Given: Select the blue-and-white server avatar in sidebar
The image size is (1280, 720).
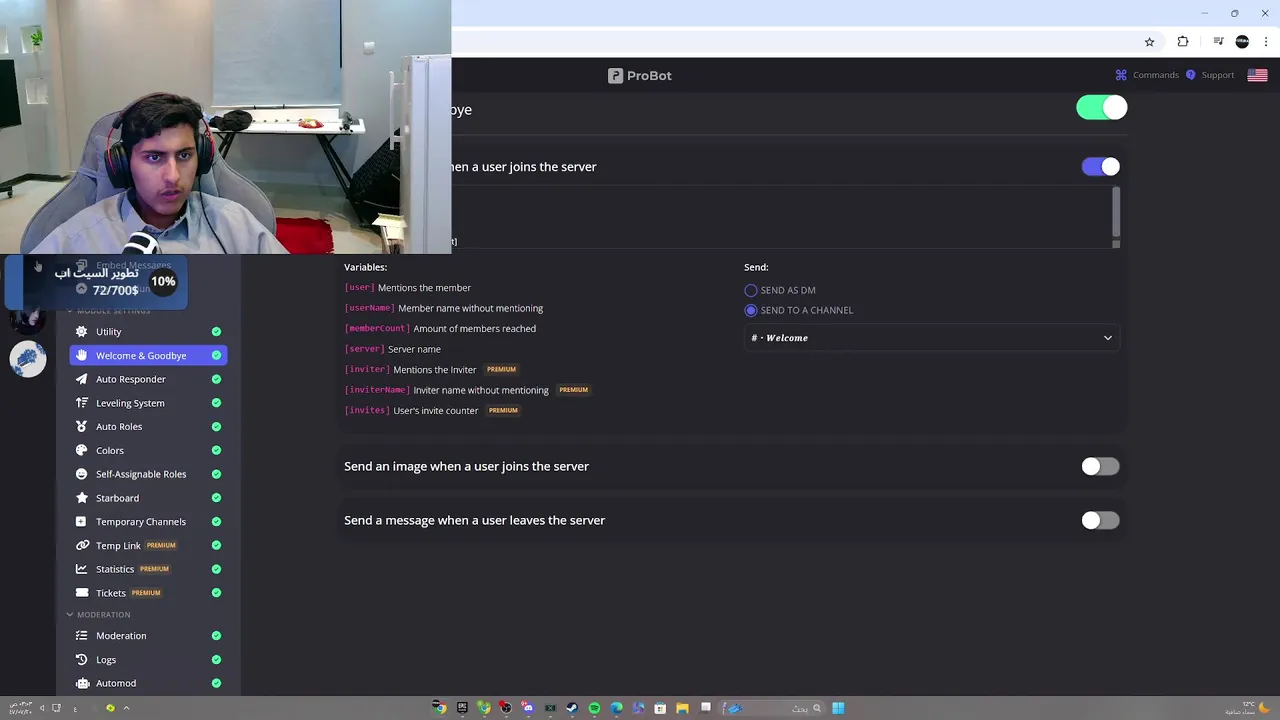Looking at the screenshot, I should pos(28,359).
